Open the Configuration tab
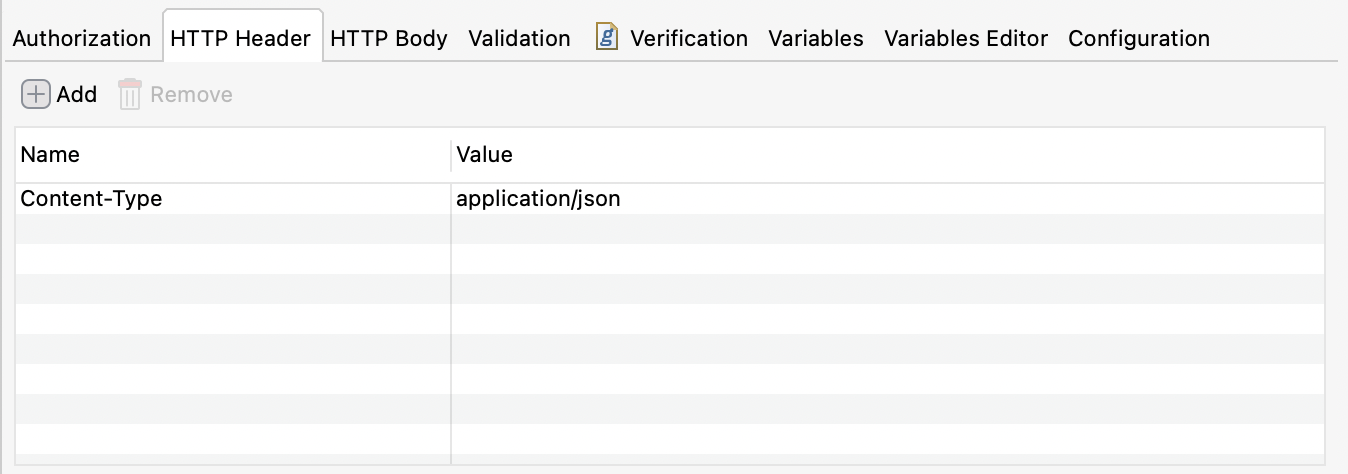The width and height of the screenshot is (1348, 474). [1138, 39]
